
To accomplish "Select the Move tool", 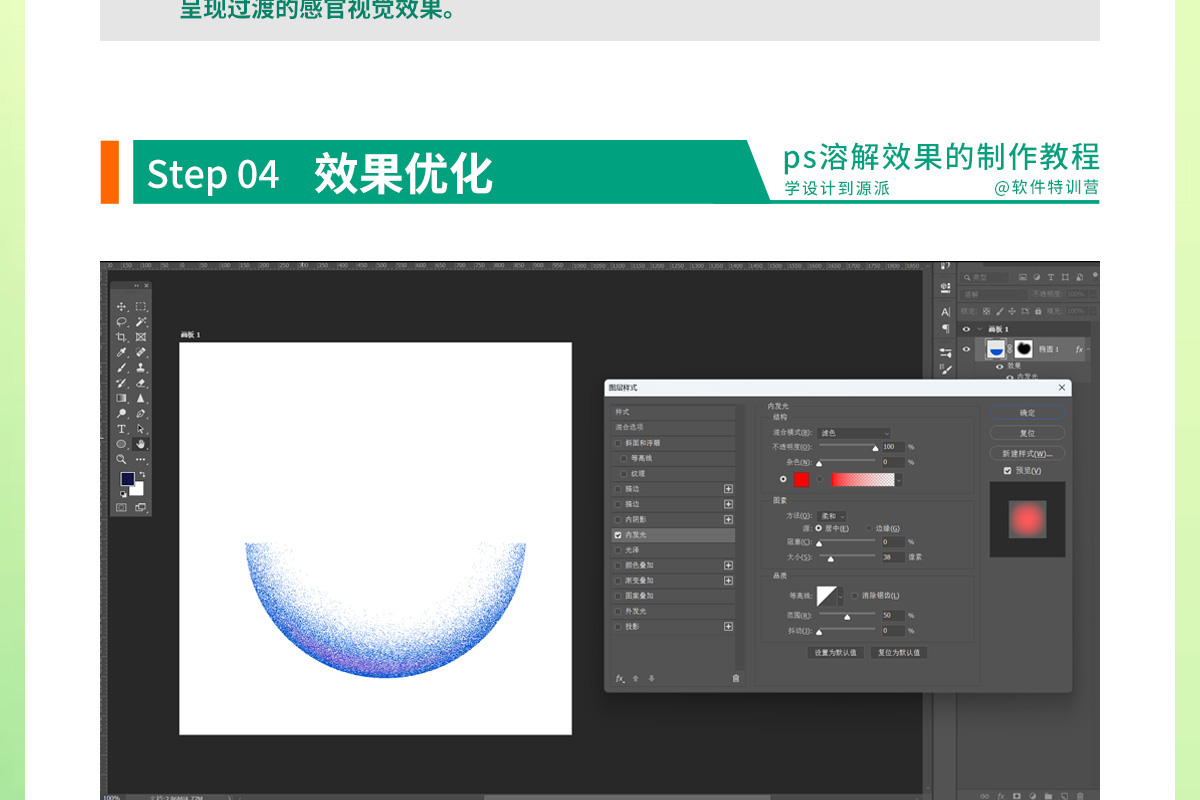I will click(121, 307).
